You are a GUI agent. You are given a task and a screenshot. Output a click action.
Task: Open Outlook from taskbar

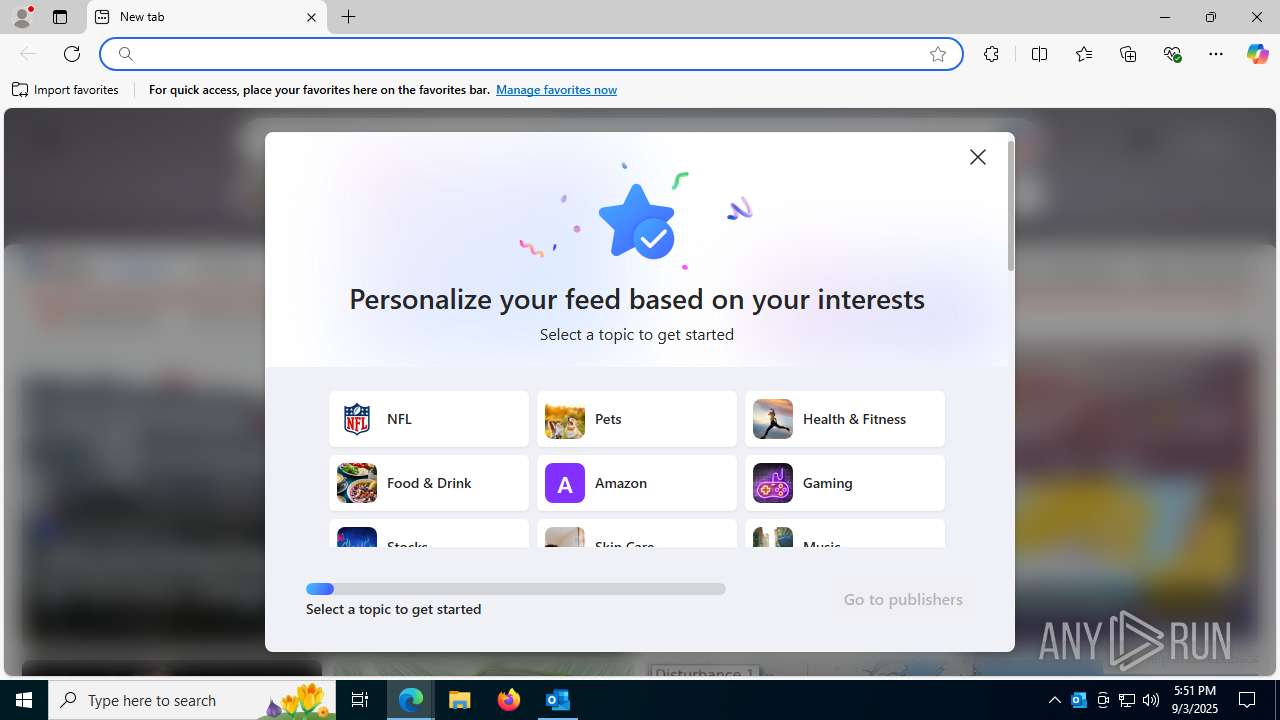558,700
